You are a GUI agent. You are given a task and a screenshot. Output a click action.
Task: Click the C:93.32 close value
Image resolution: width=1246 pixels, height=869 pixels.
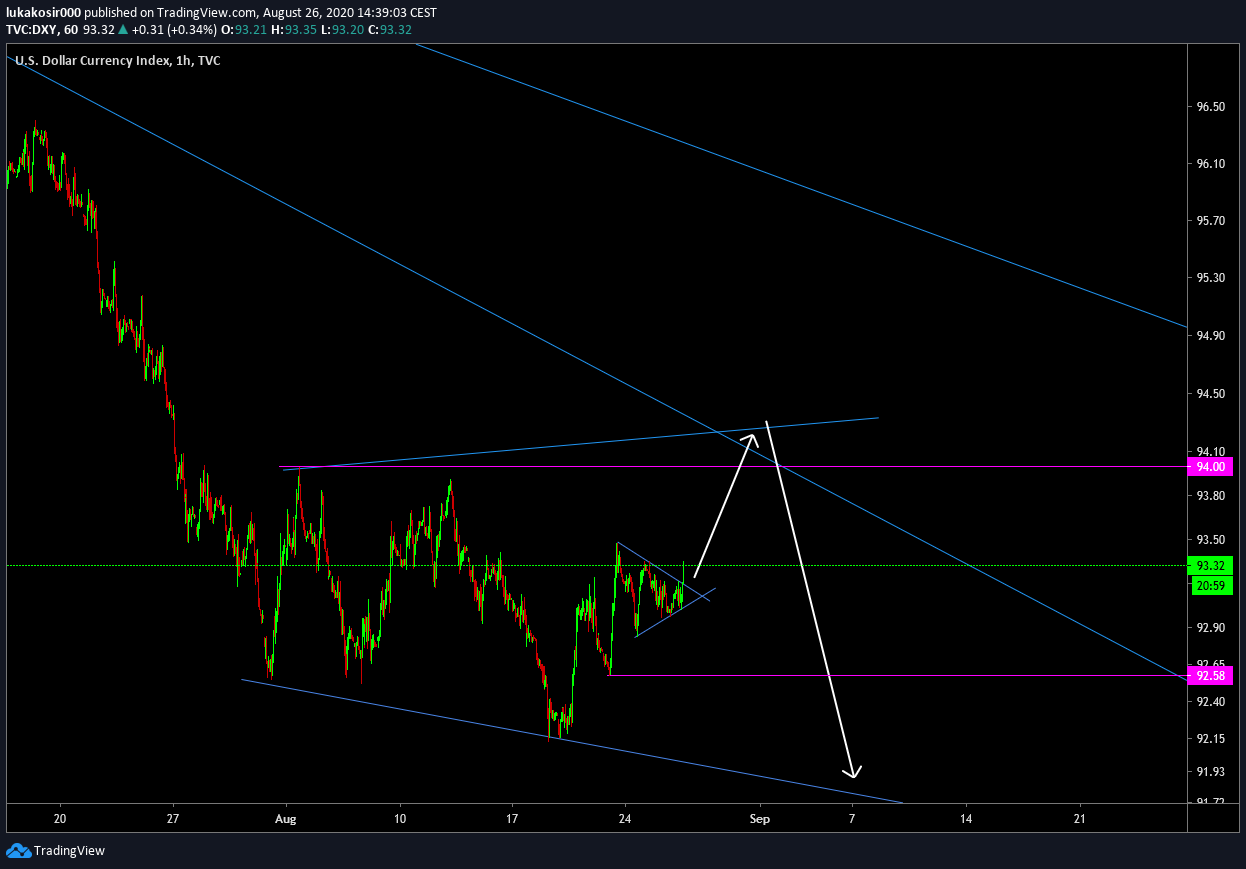[390, 30]
